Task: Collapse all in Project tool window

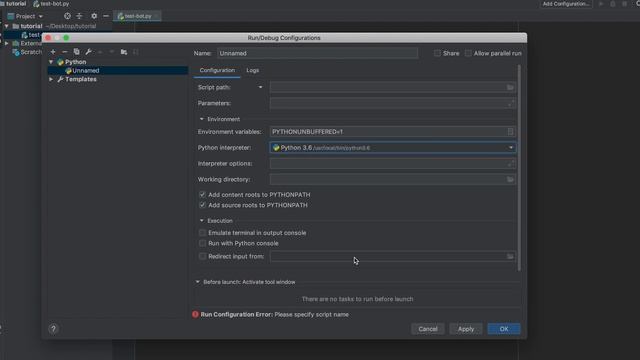Action: 79,16
